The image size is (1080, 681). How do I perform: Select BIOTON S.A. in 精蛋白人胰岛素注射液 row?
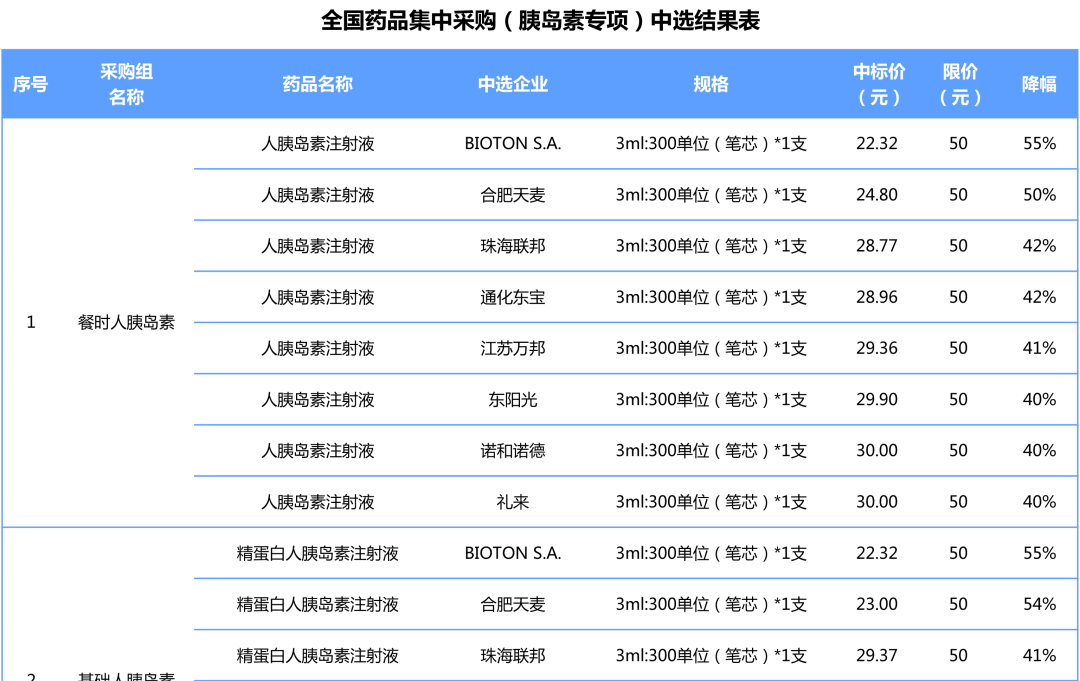513,553
